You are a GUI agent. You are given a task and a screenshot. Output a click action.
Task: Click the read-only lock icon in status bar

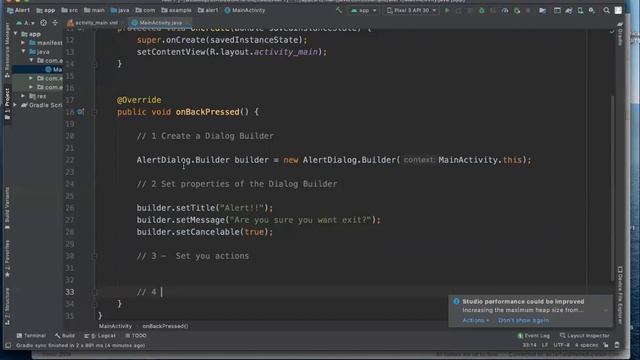tap(606, 345)
